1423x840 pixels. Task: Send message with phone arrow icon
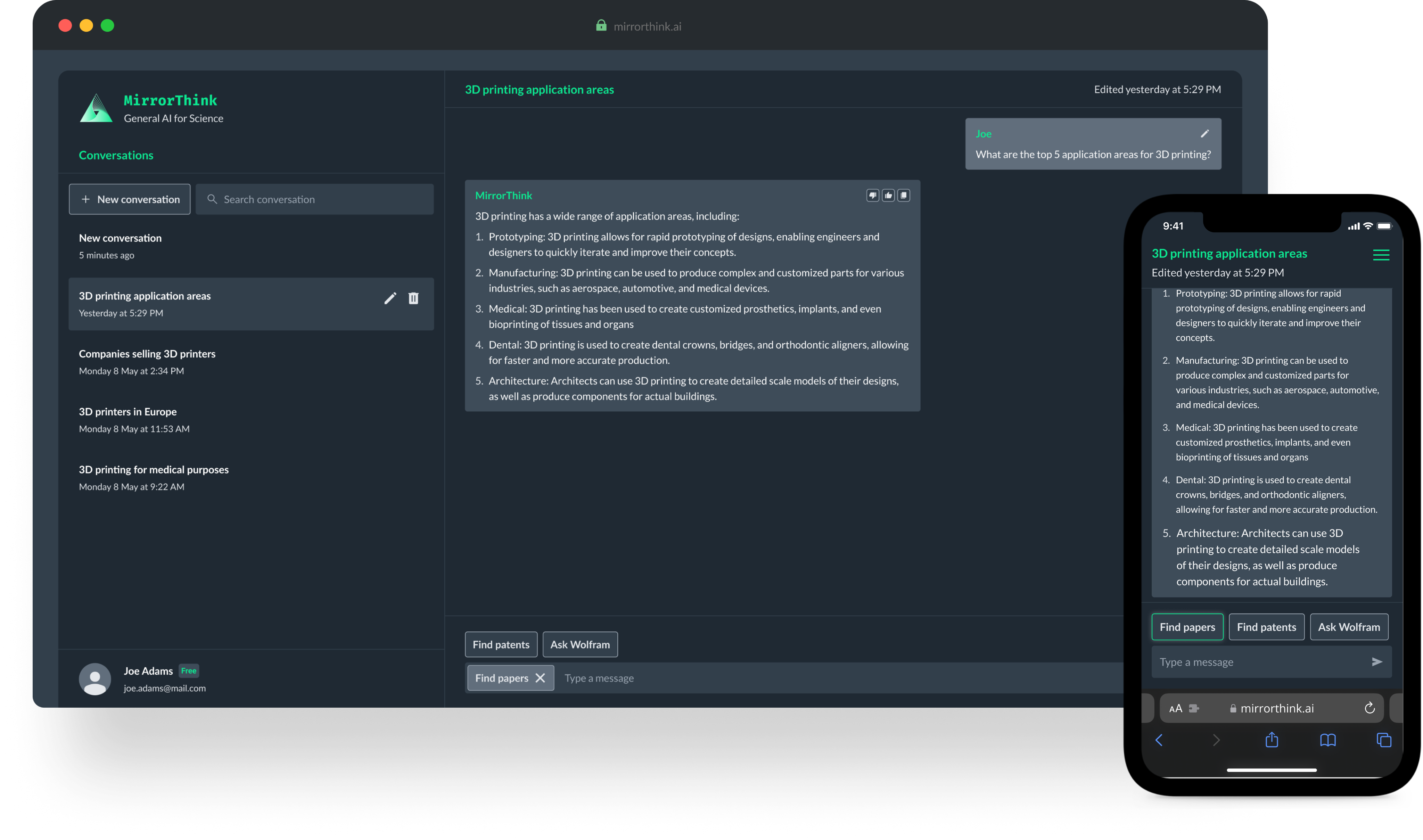(1376, 662)
